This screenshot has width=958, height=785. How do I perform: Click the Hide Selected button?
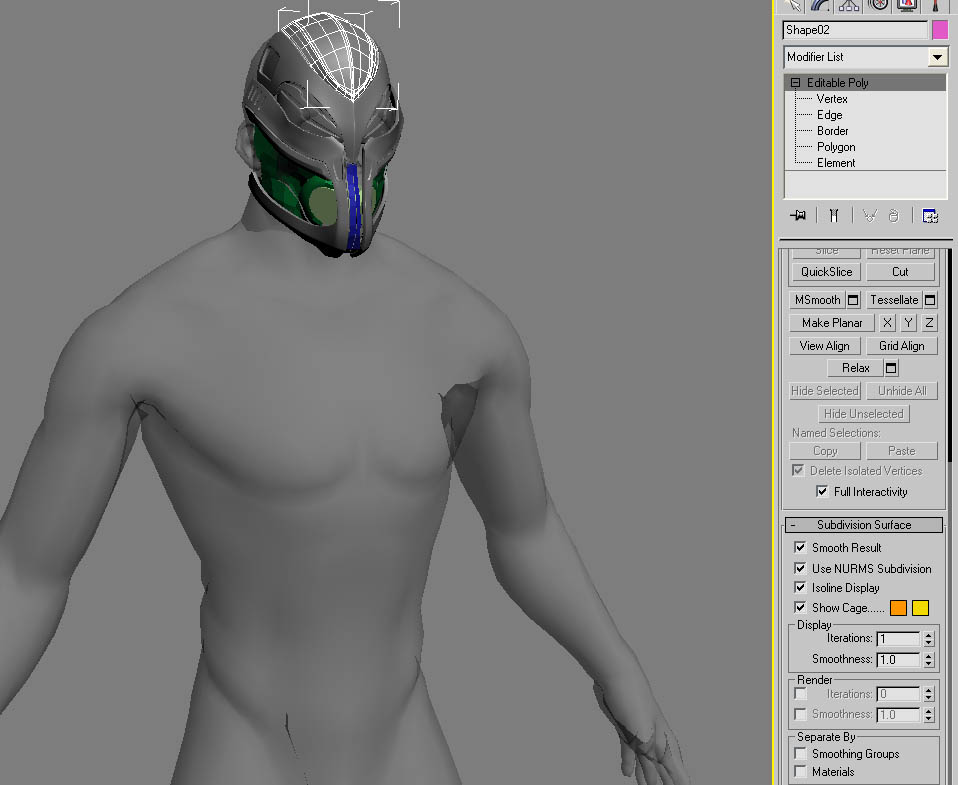coord(825,391)
